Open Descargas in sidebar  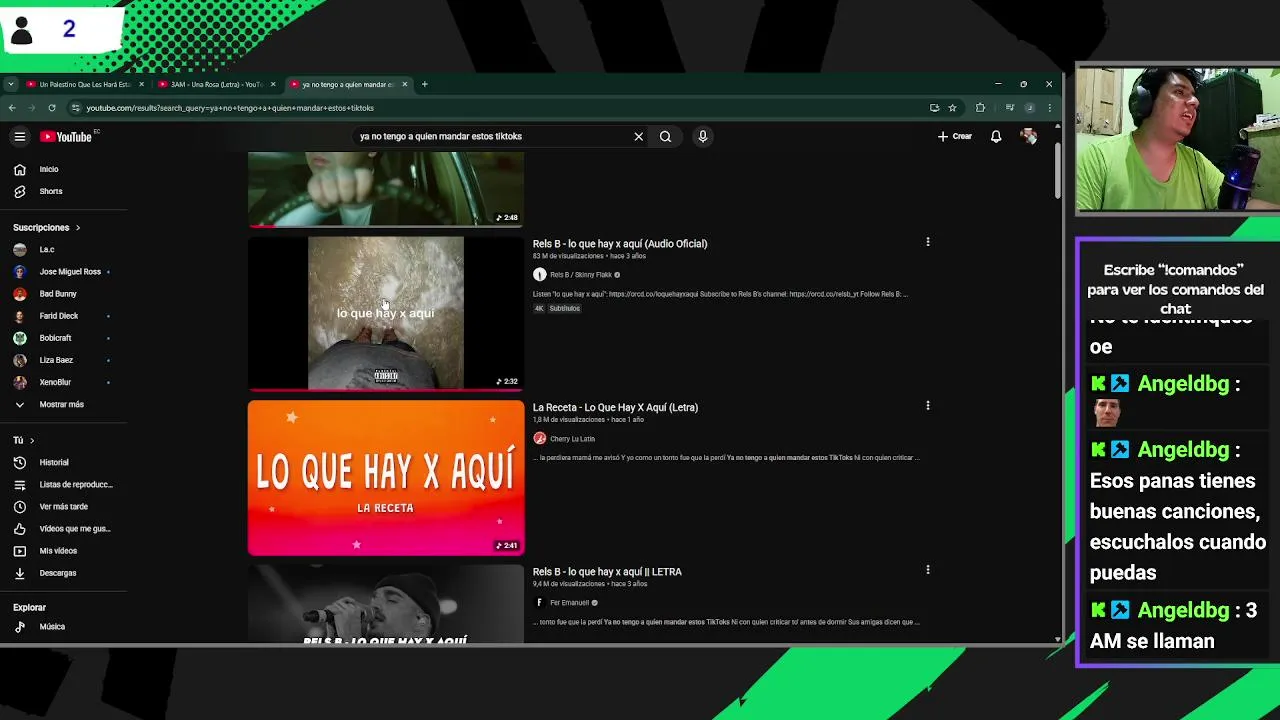58,573
